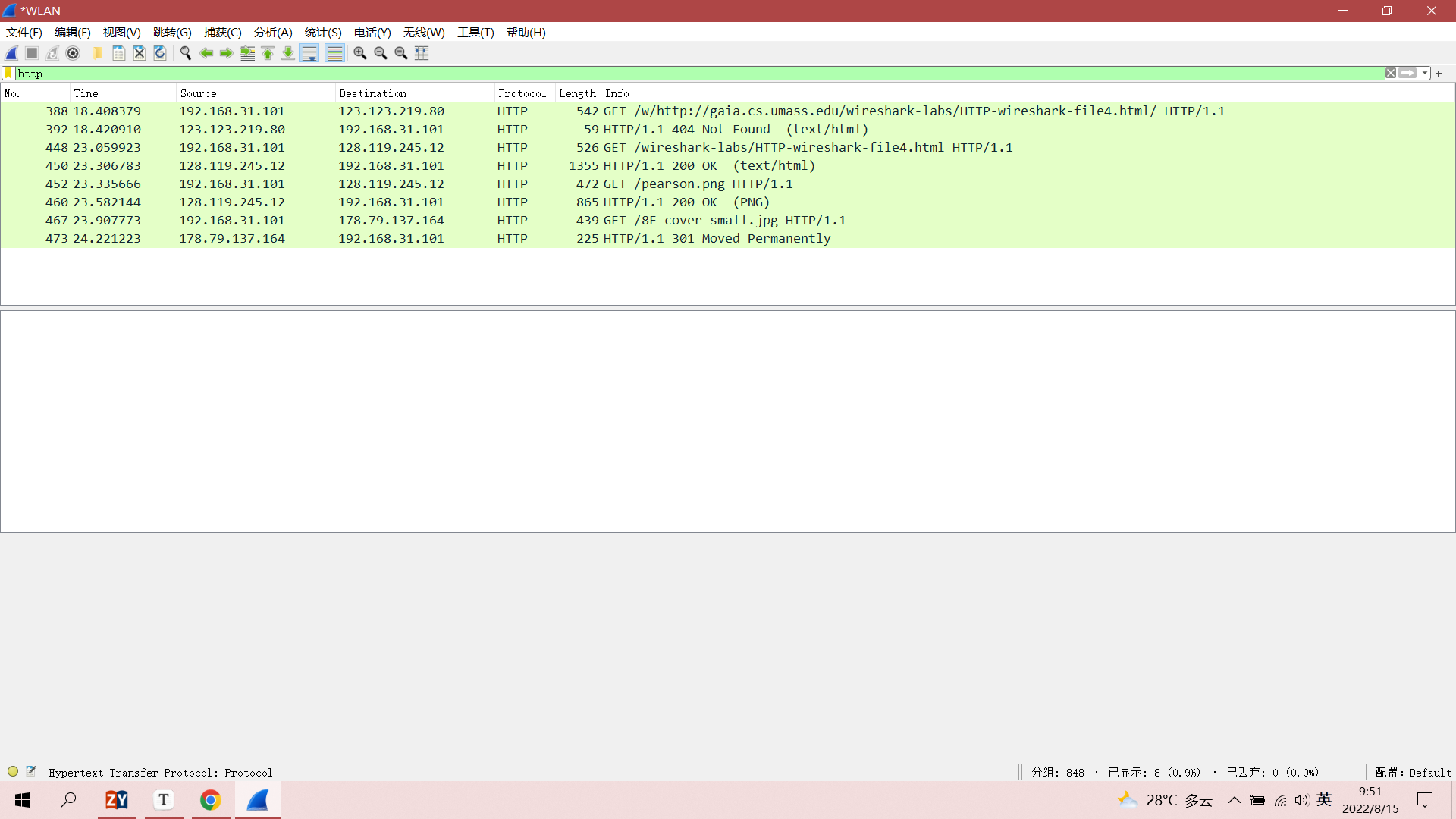The image size is (1456, 819).
Task: Click packet counts 分组: 848 in status bar
Action: pos(1058,773)
